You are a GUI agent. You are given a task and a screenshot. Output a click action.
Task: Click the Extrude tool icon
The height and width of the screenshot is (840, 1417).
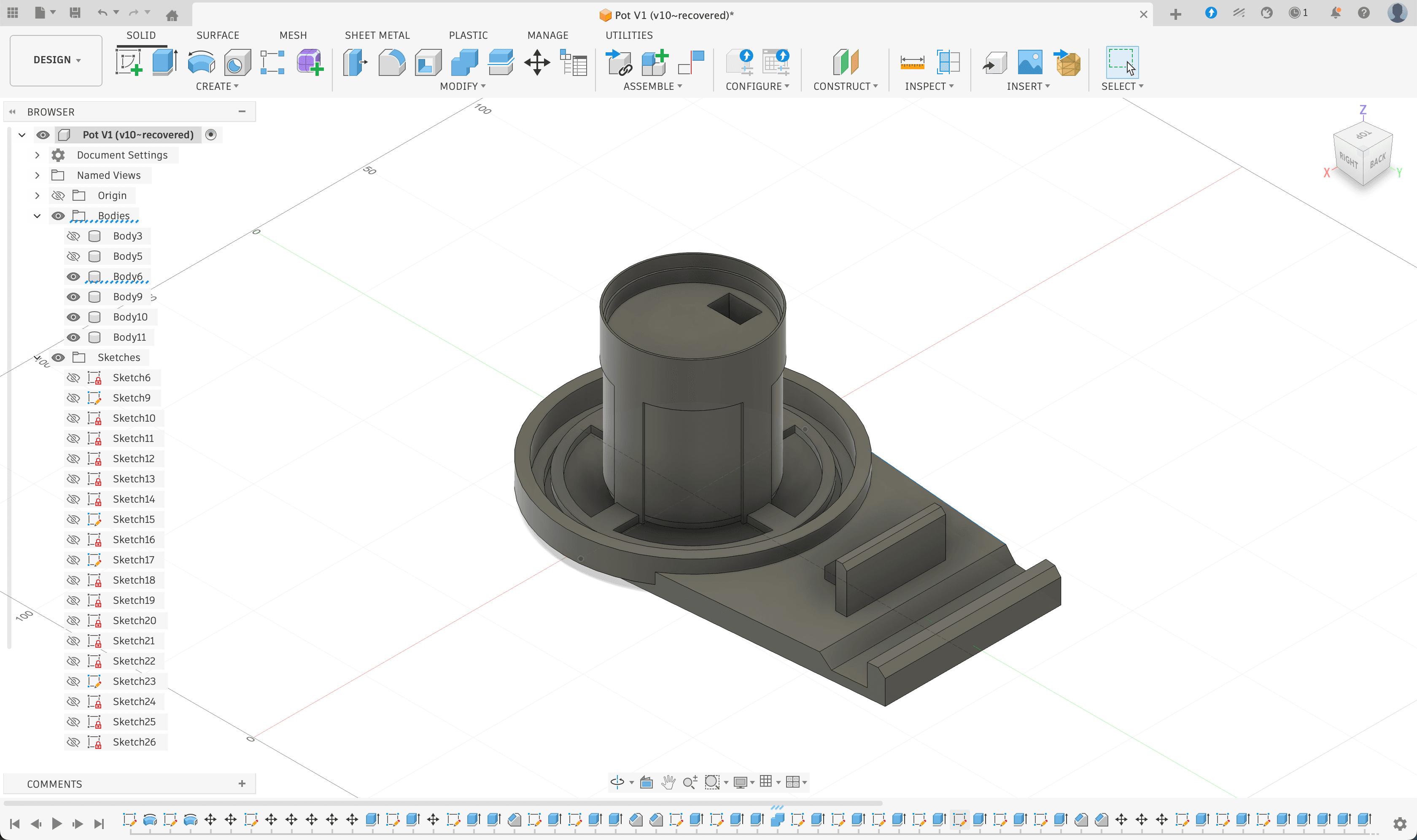click(x=165, y=62)
